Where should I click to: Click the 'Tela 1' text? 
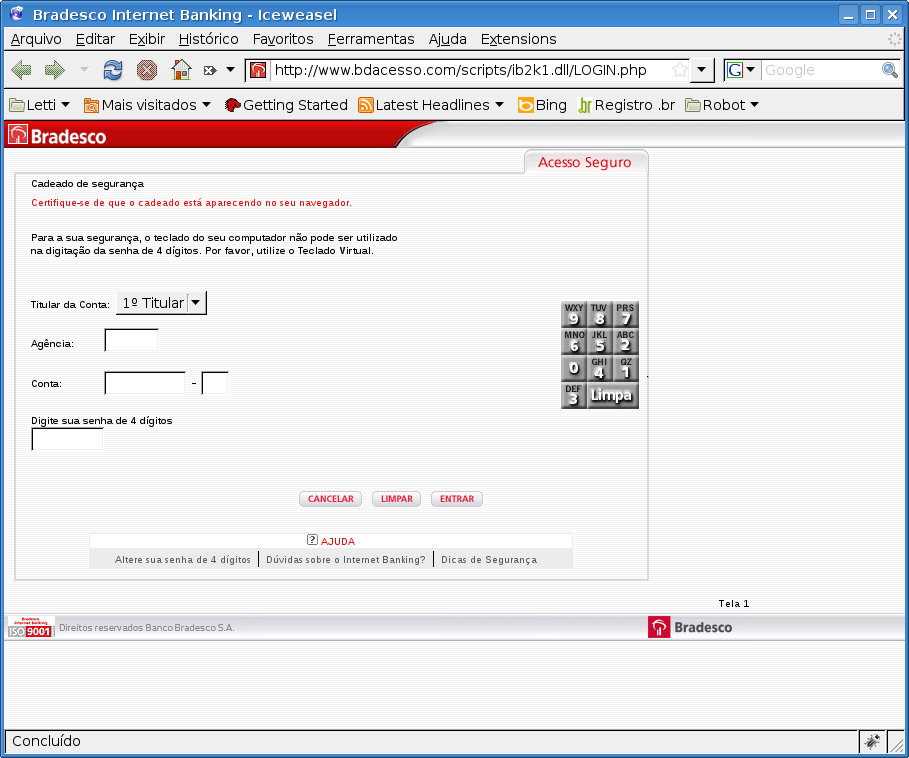point(734,603)
